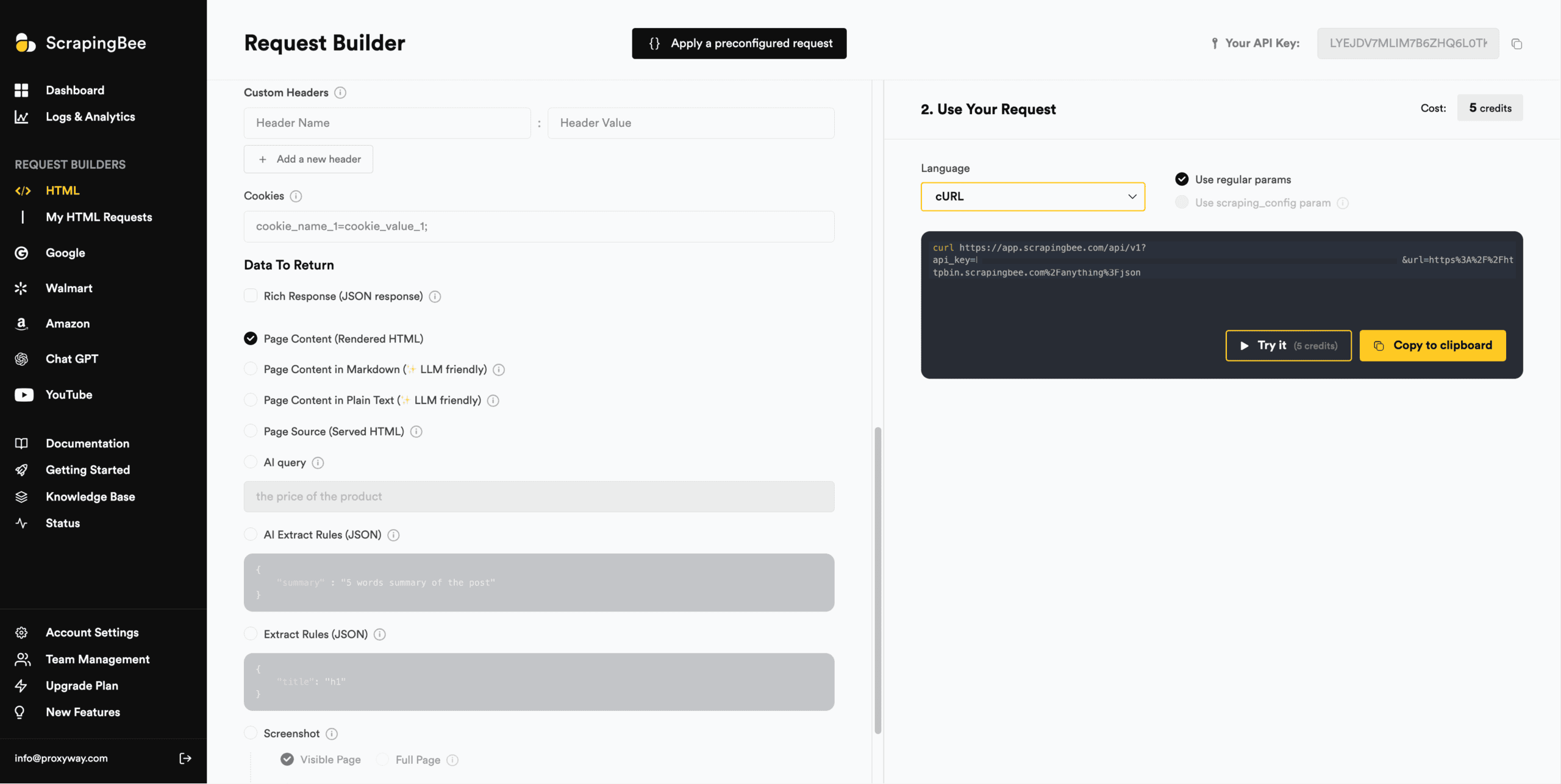Copy API key using copy icon
This screenshot has width=1561, height=784.
pos(1516,44)
